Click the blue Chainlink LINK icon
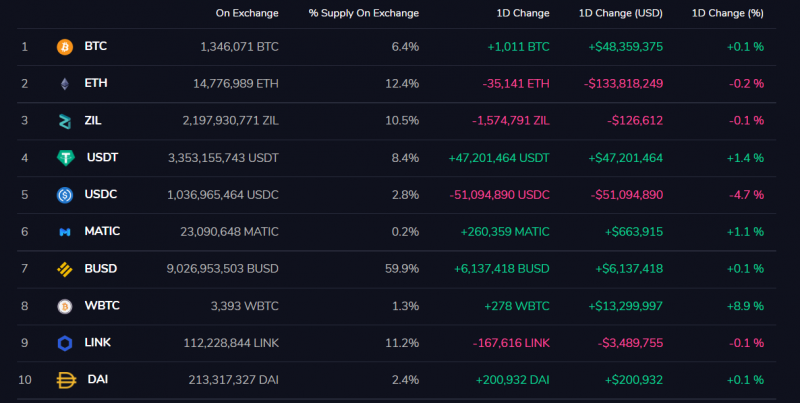 pos(65,343)
